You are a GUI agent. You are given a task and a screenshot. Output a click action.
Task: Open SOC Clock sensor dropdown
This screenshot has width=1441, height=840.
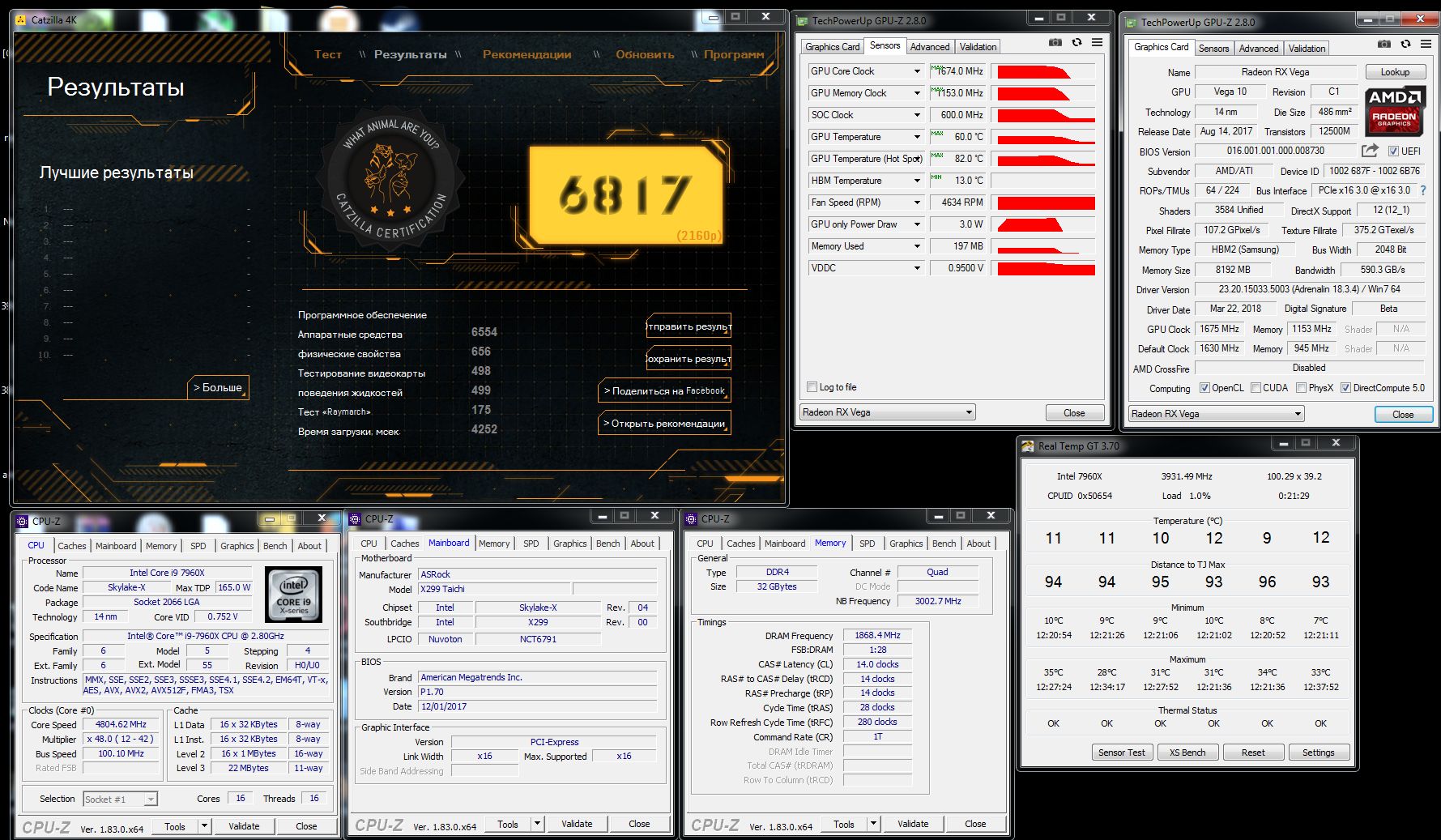click(917, 115)
